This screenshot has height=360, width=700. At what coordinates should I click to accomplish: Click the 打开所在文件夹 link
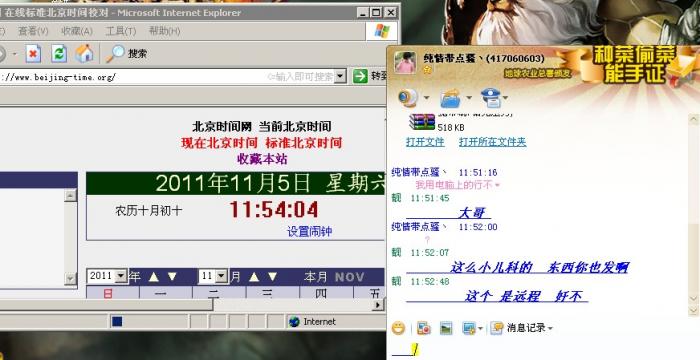coord(492,142)
